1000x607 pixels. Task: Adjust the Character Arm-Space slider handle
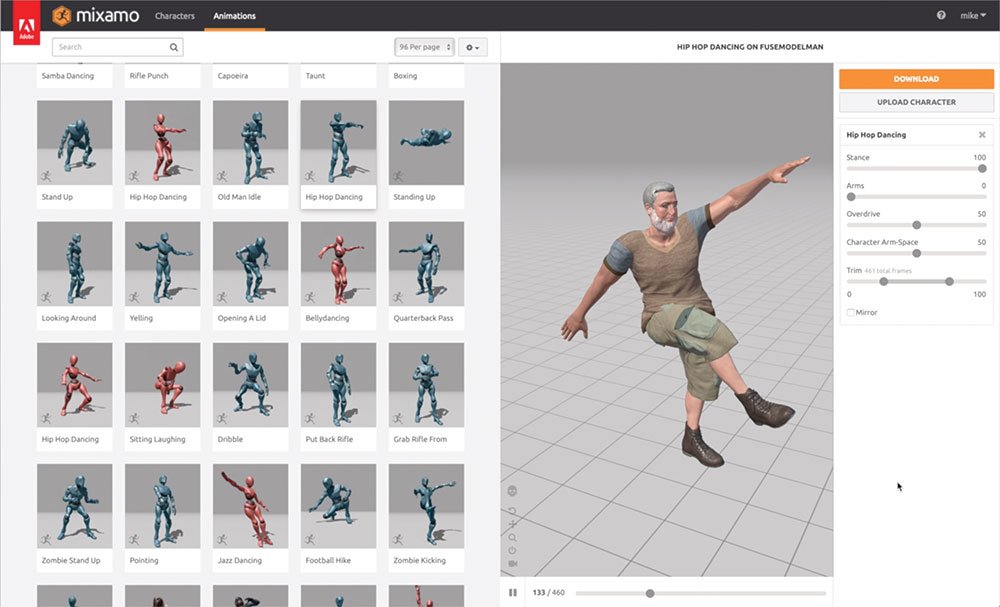point(916,253)
